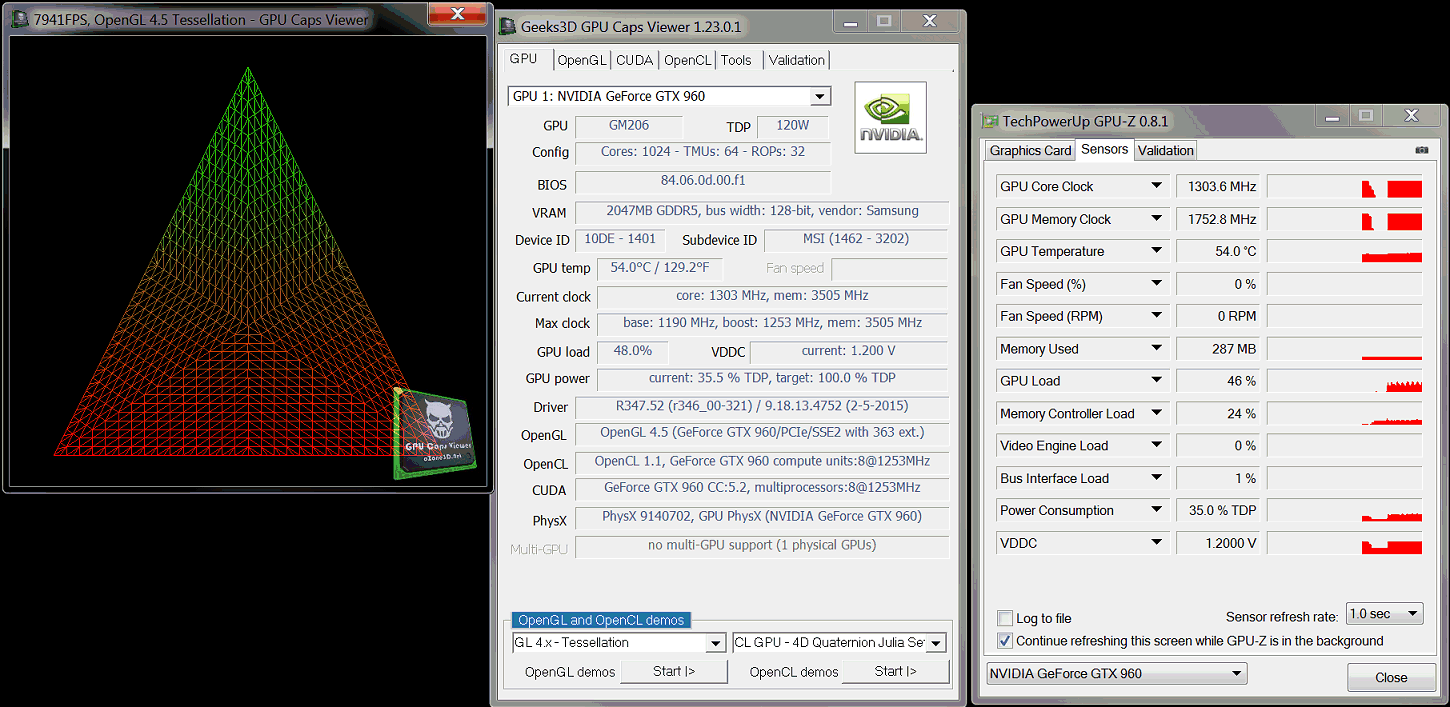Expand the Memory Used sensor dropdown arrow

pyautogui.click(x=1156, y=349)
